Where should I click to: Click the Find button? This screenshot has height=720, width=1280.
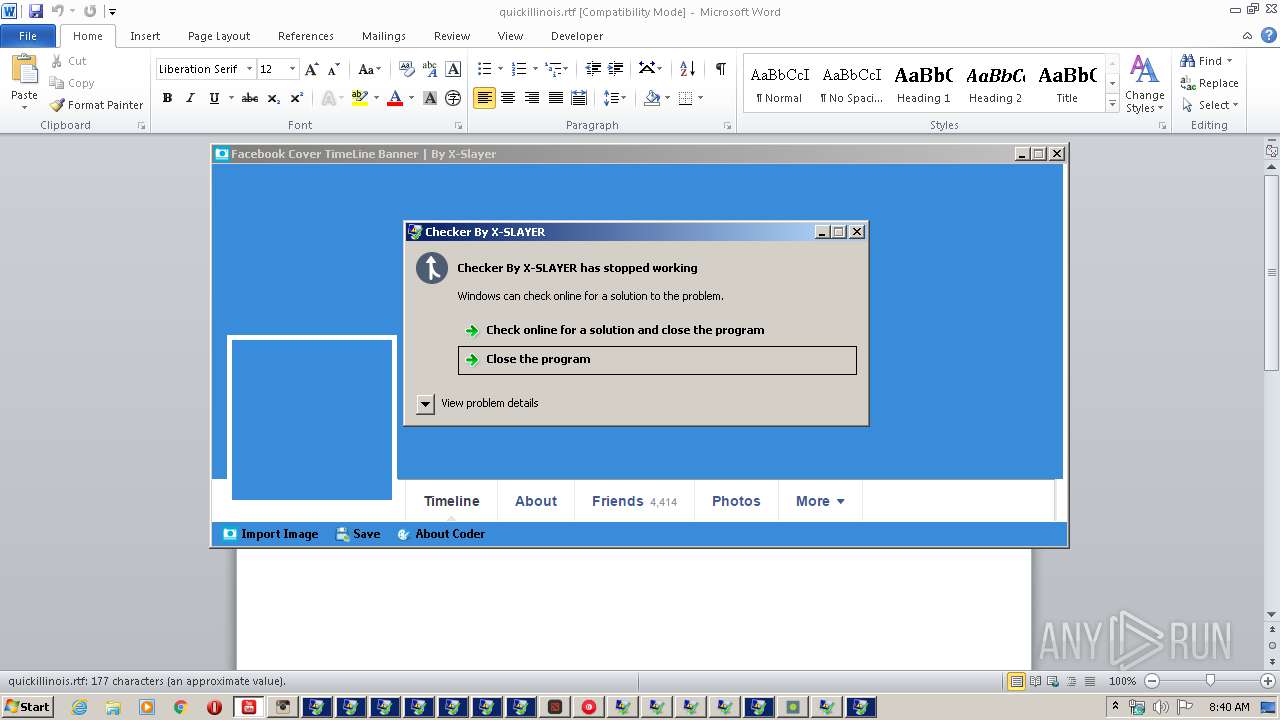click(1207, 61)
